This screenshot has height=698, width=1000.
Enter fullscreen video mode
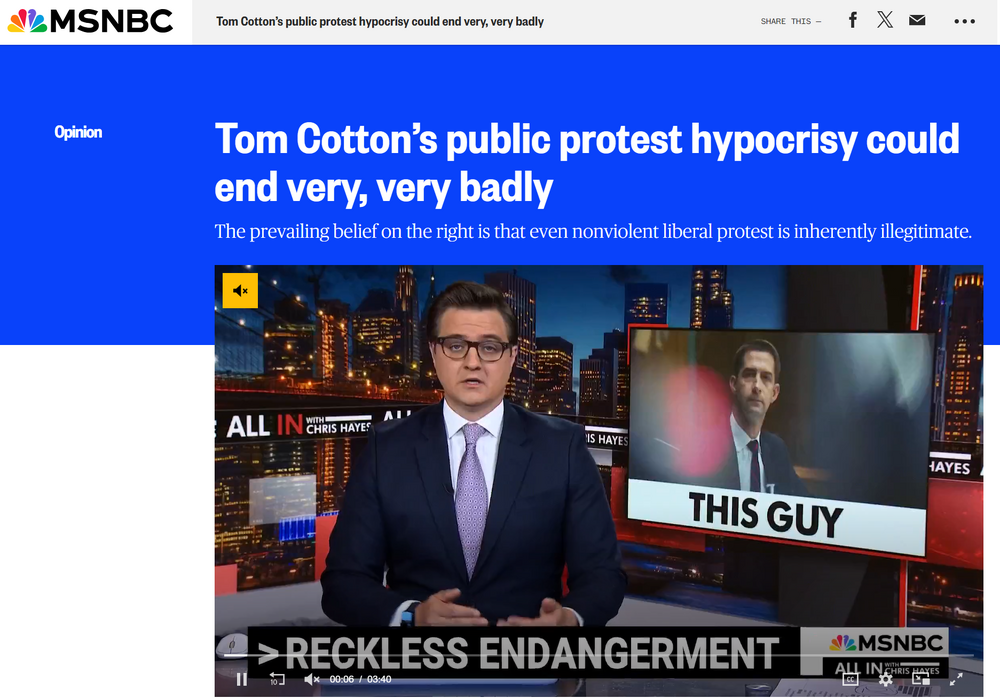(x=956, y=679)
